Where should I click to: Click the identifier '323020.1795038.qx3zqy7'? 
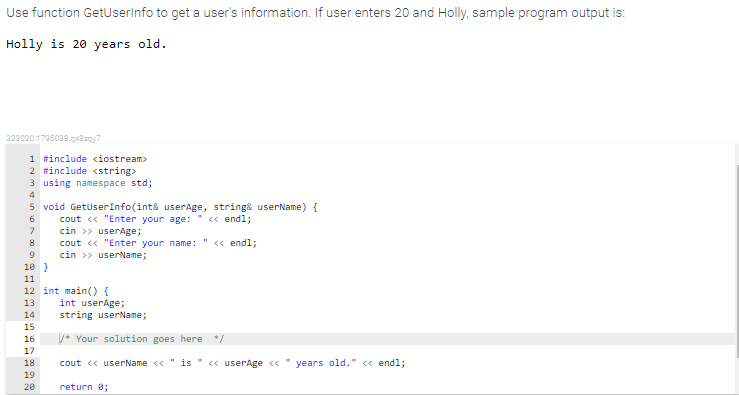[x=53, y=138]
